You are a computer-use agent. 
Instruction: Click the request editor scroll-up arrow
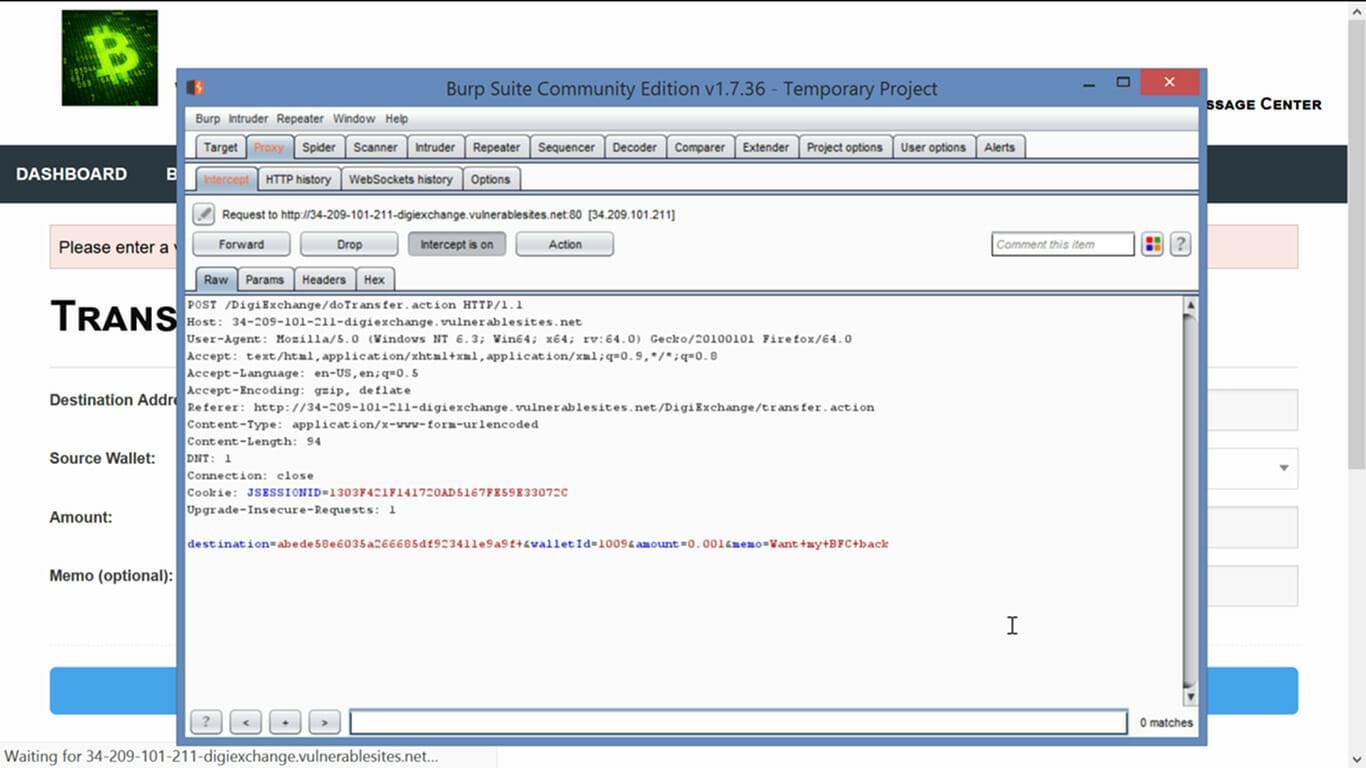coord(1190,304)
